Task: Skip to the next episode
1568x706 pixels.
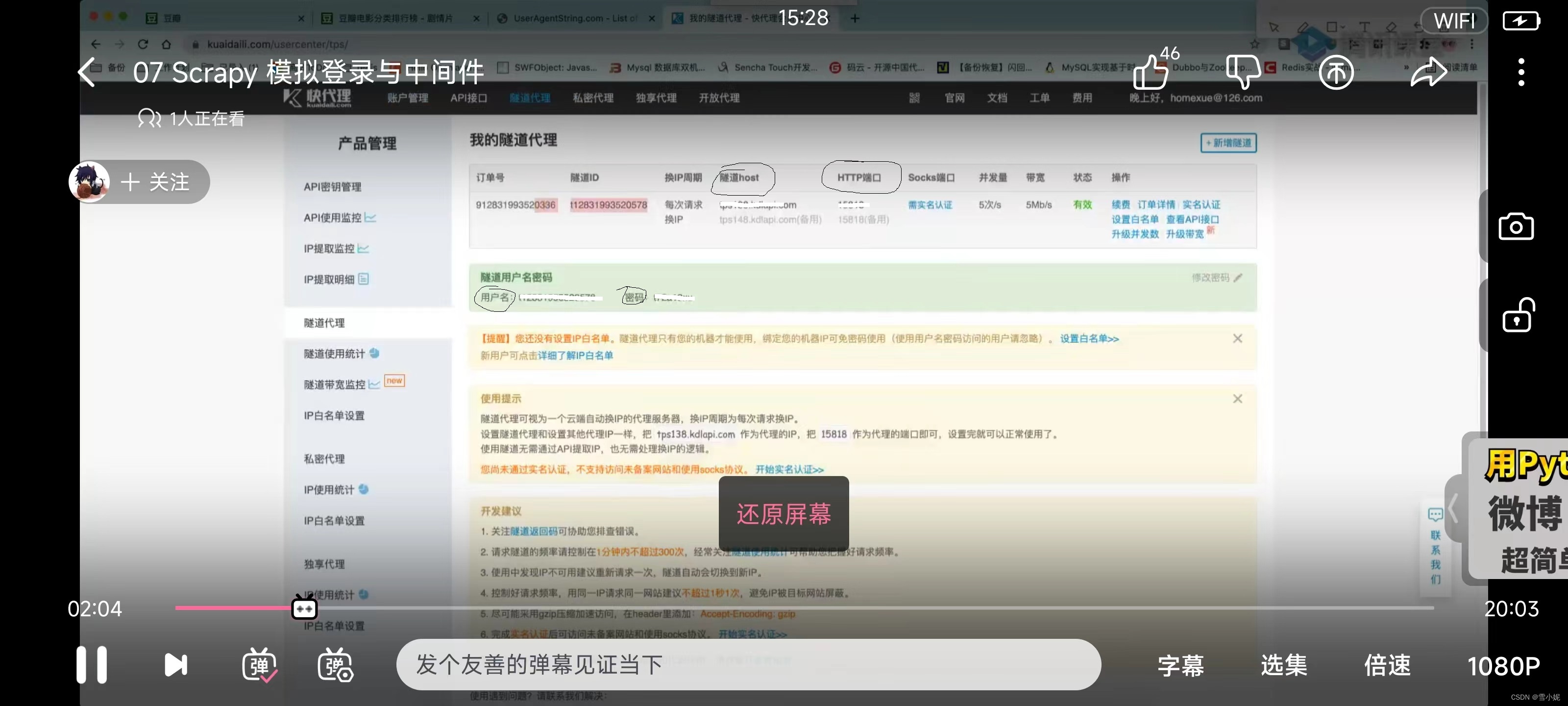Action: pos(175,665)
